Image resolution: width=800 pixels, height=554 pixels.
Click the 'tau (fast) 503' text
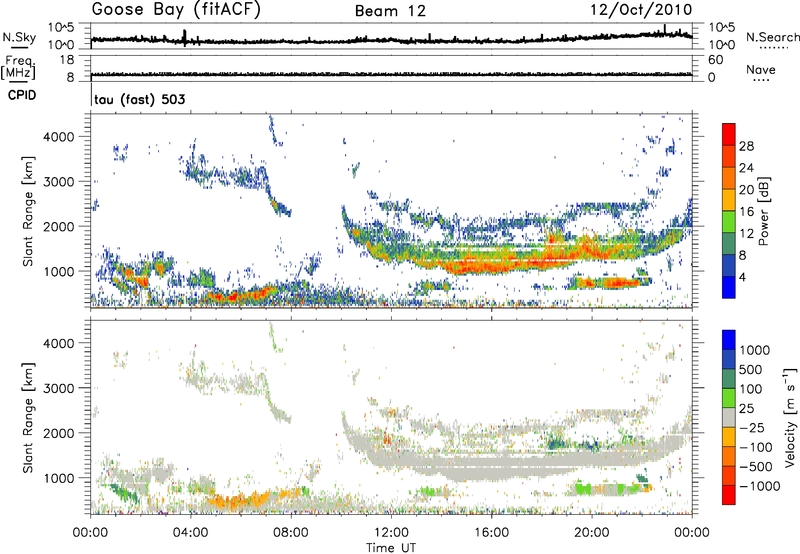pos(139,99)
